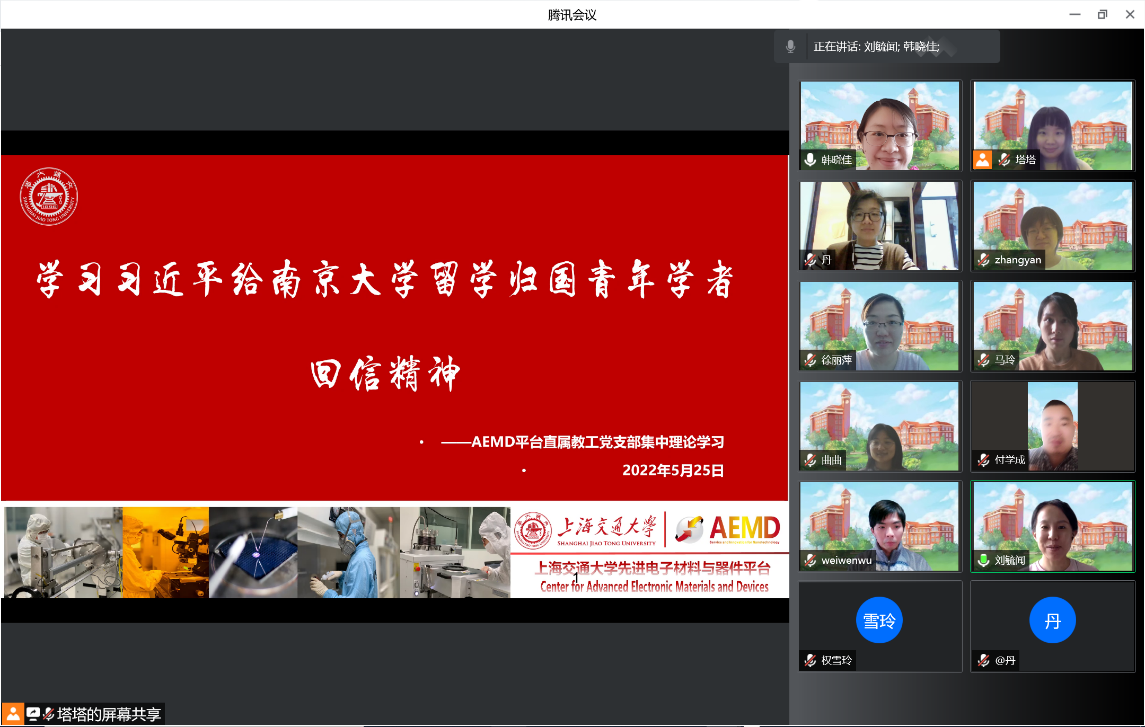Viewport: 1145px width, 727px height.
Task: Click the green microphone icon beside 刘毓闻
Action: 984,560
